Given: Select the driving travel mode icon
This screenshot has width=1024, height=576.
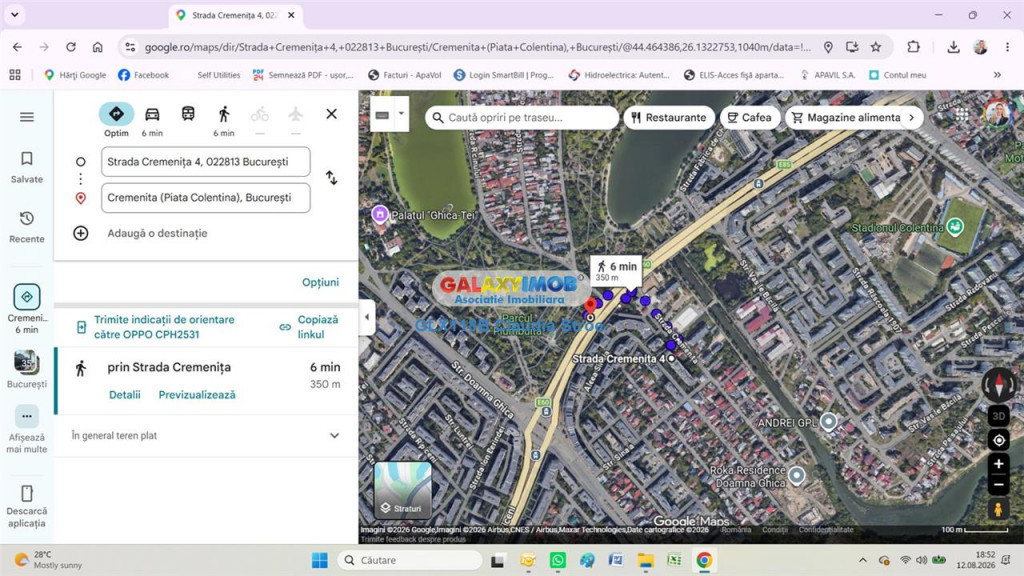Looking at the screenshot, I should coord(152,114).
